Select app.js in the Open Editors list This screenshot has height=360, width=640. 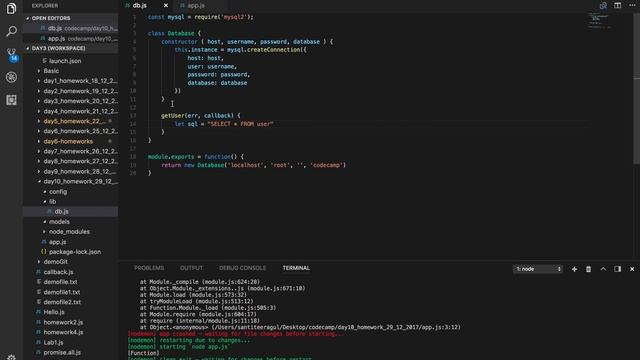[71, 38]
